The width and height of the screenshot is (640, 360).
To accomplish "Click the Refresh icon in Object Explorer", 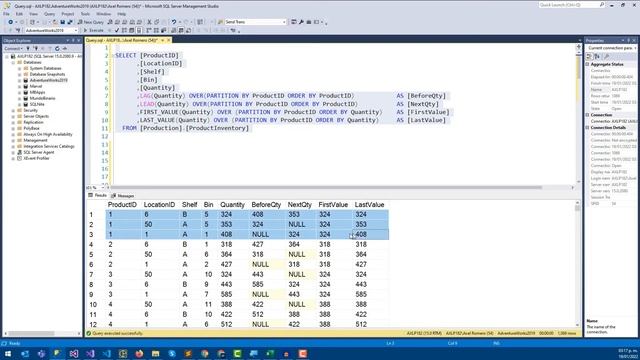I will [57, 49].
